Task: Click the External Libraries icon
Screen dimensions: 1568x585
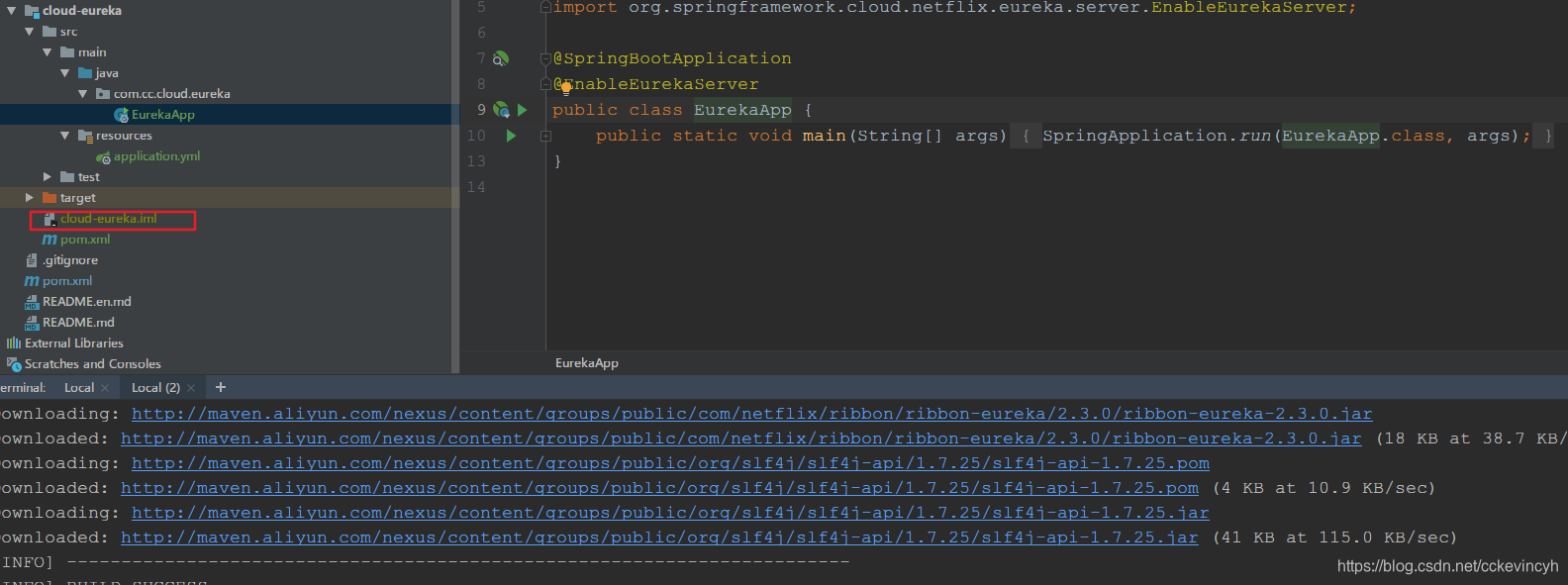Action: 14,343
